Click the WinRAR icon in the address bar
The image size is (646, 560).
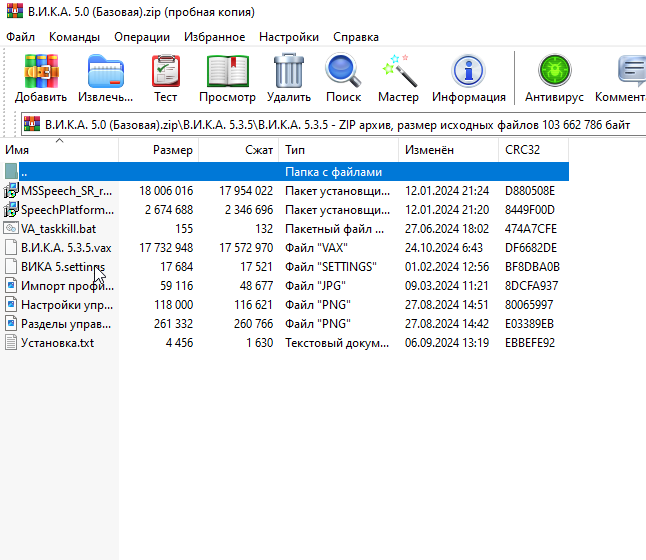(32, 124)
